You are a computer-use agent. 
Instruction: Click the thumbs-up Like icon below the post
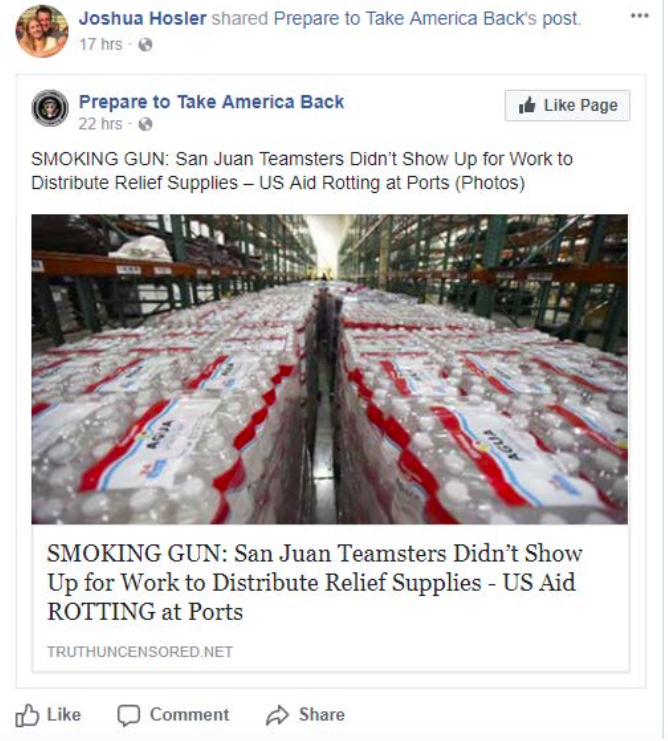click(x=27, y=715)
